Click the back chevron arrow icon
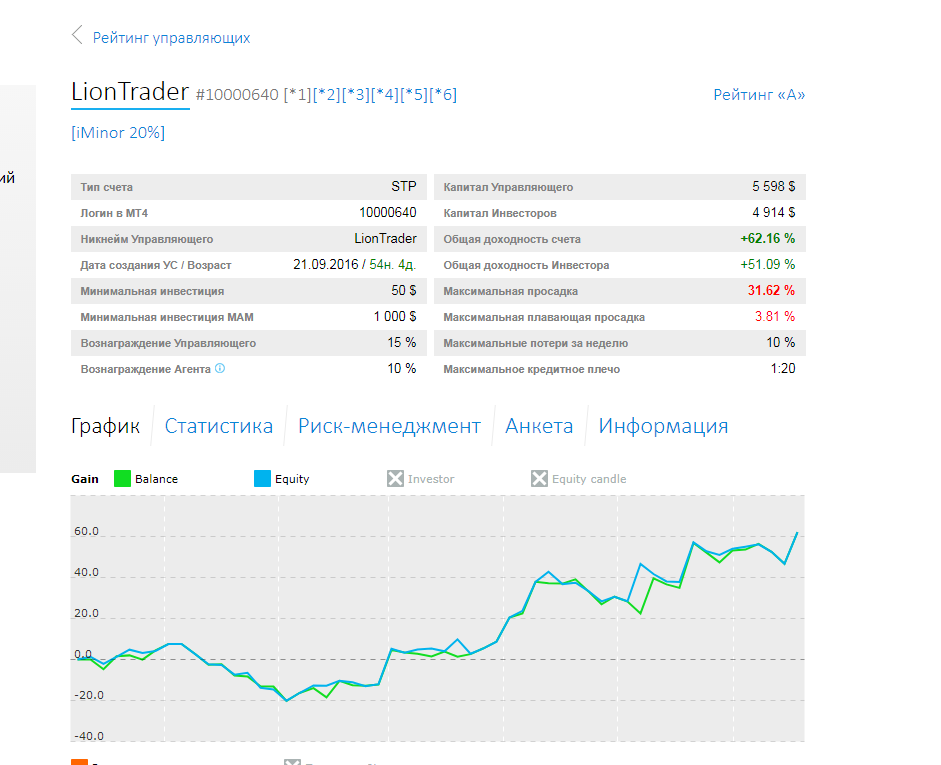 (x=77, y=37)
